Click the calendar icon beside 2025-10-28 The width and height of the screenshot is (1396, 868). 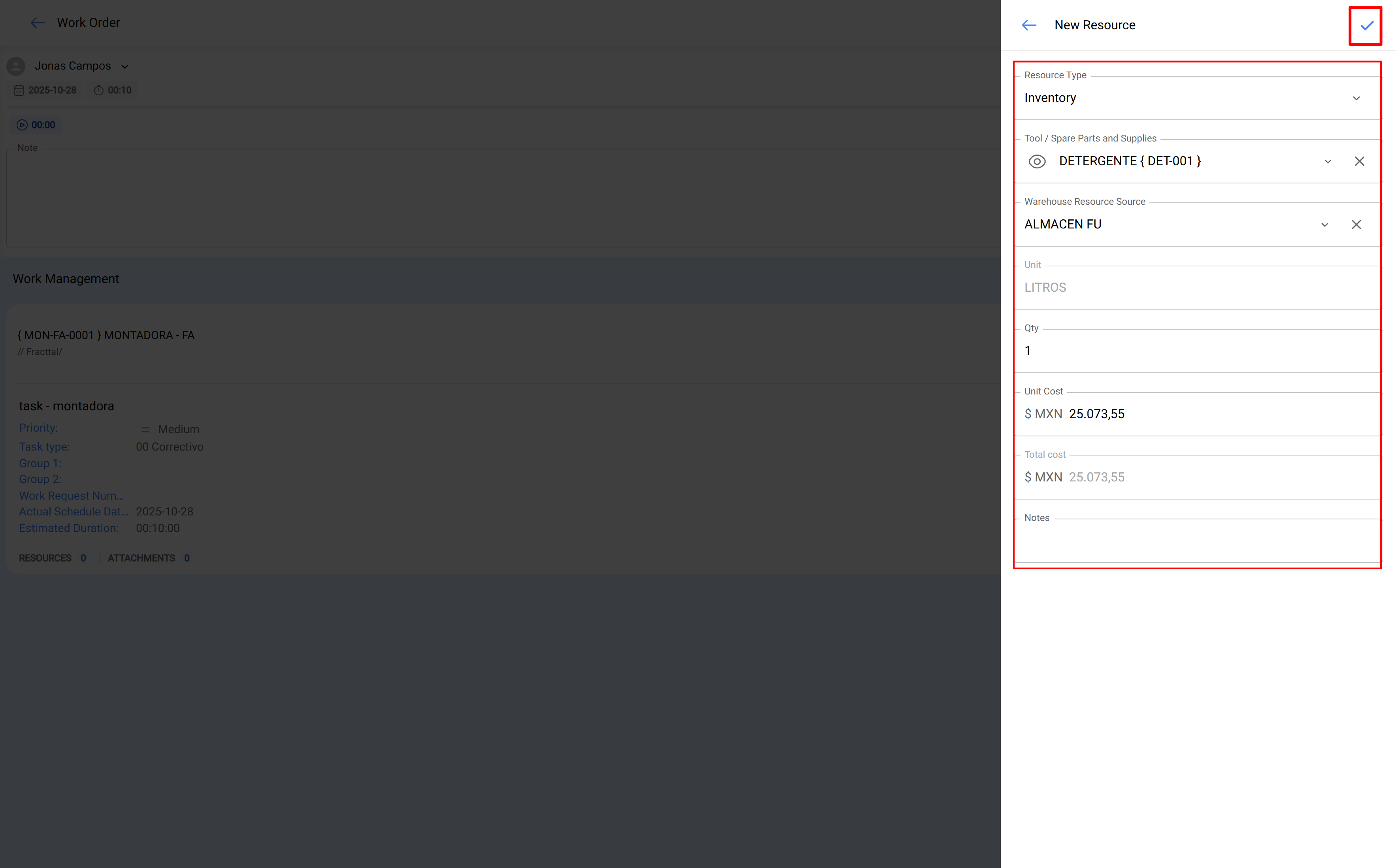click(x=19, y=90)
